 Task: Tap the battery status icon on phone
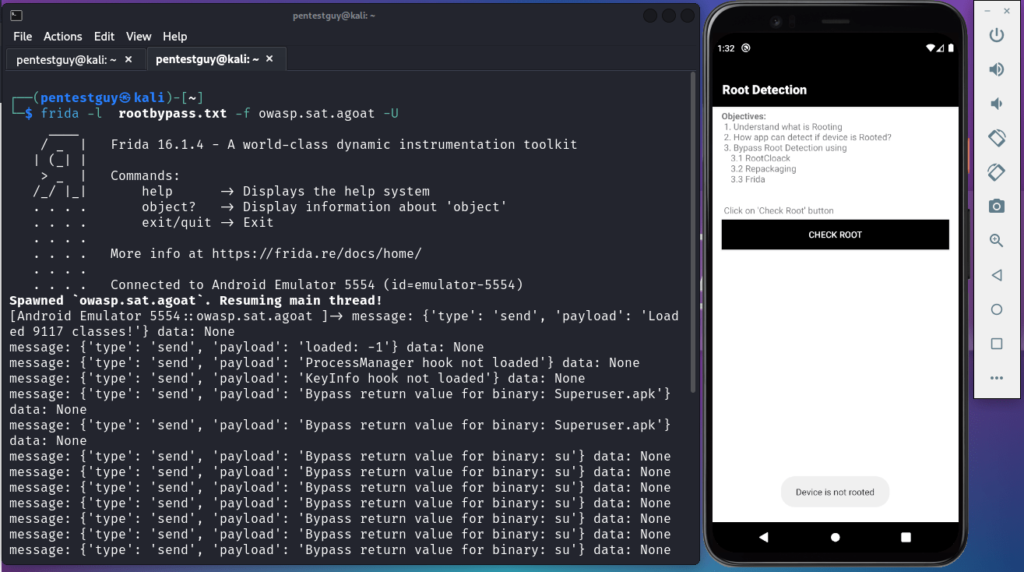coord(950,48)
